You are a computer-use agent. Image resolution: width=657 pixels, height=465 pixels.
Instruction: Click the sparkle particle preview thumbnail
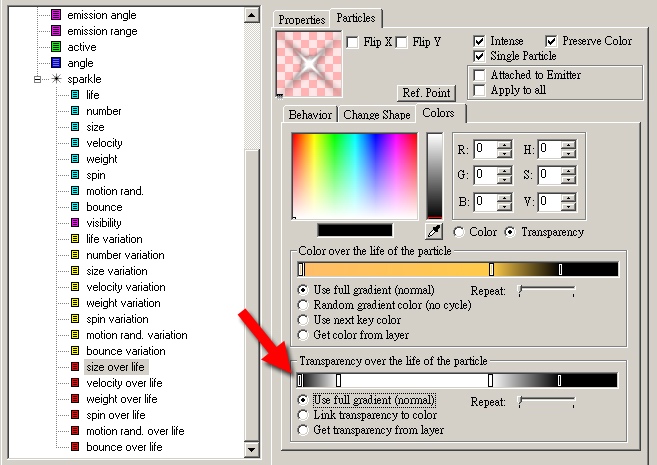[x=308, y=63]
